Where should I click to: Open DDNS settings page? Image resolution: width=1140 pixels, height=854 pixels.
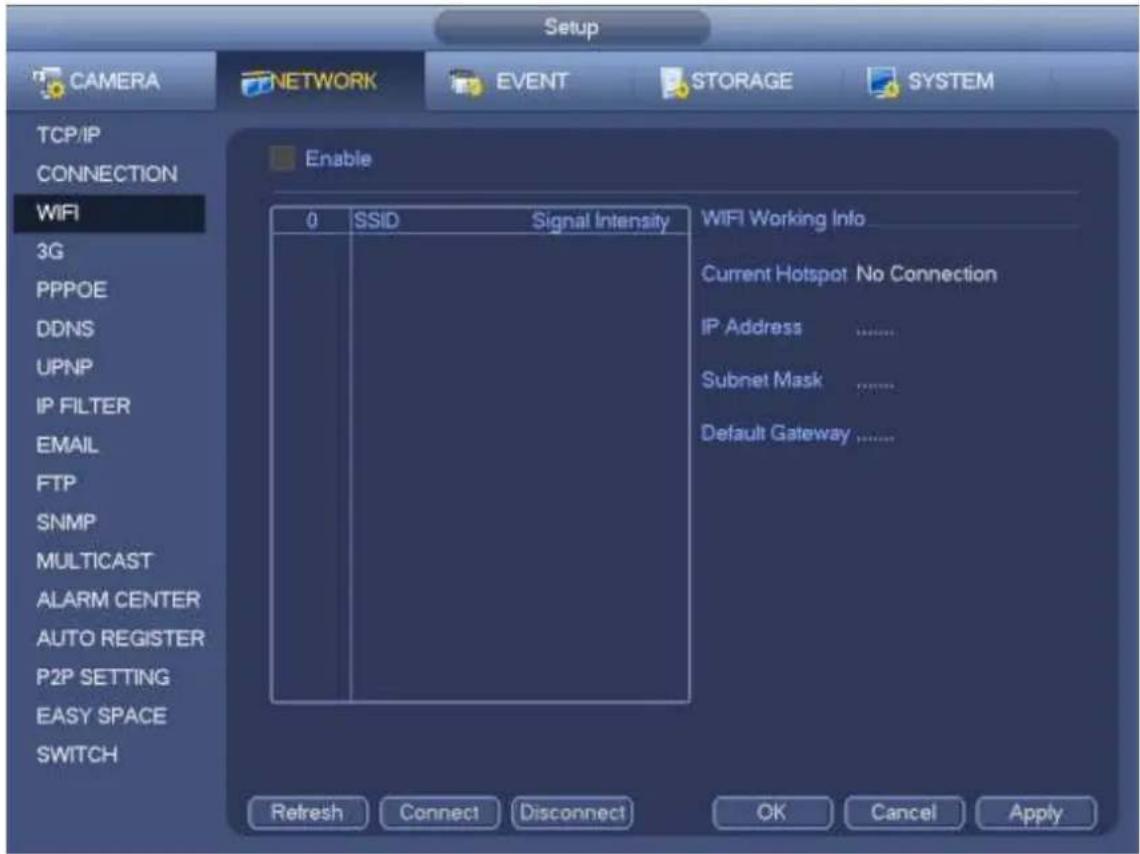click(65, 329)
